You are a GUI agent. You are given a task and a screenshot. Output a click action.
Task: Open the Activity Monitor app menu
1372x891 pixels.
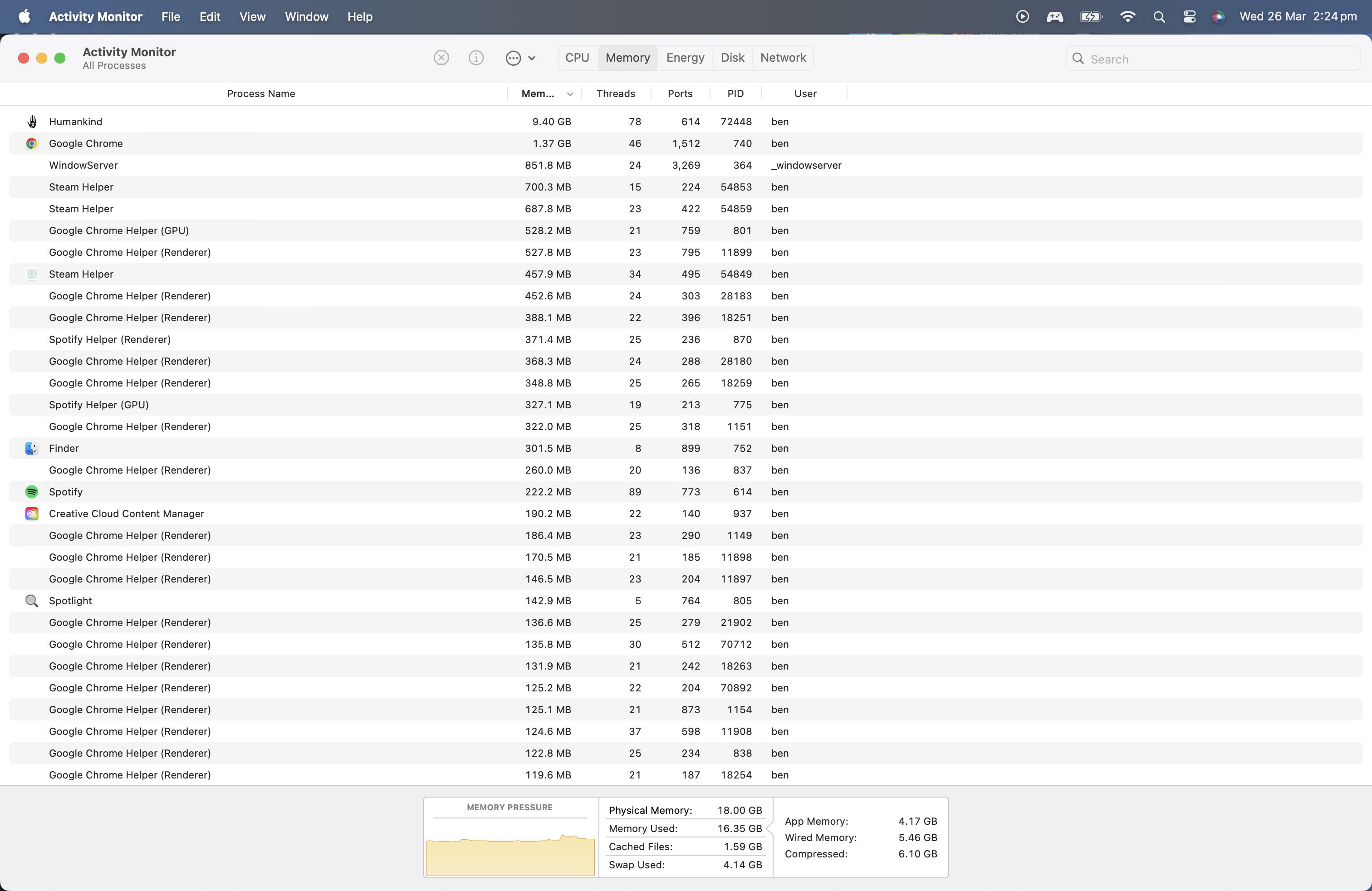coord(96,17)
